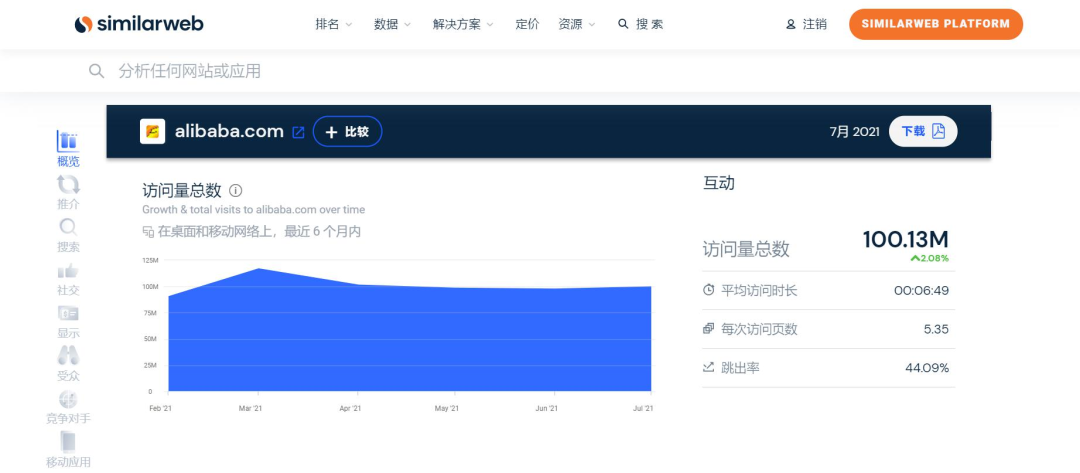Click the info icon next to 访问量总数
This screenshot has width=1080, height=473.
coord(236,191)
